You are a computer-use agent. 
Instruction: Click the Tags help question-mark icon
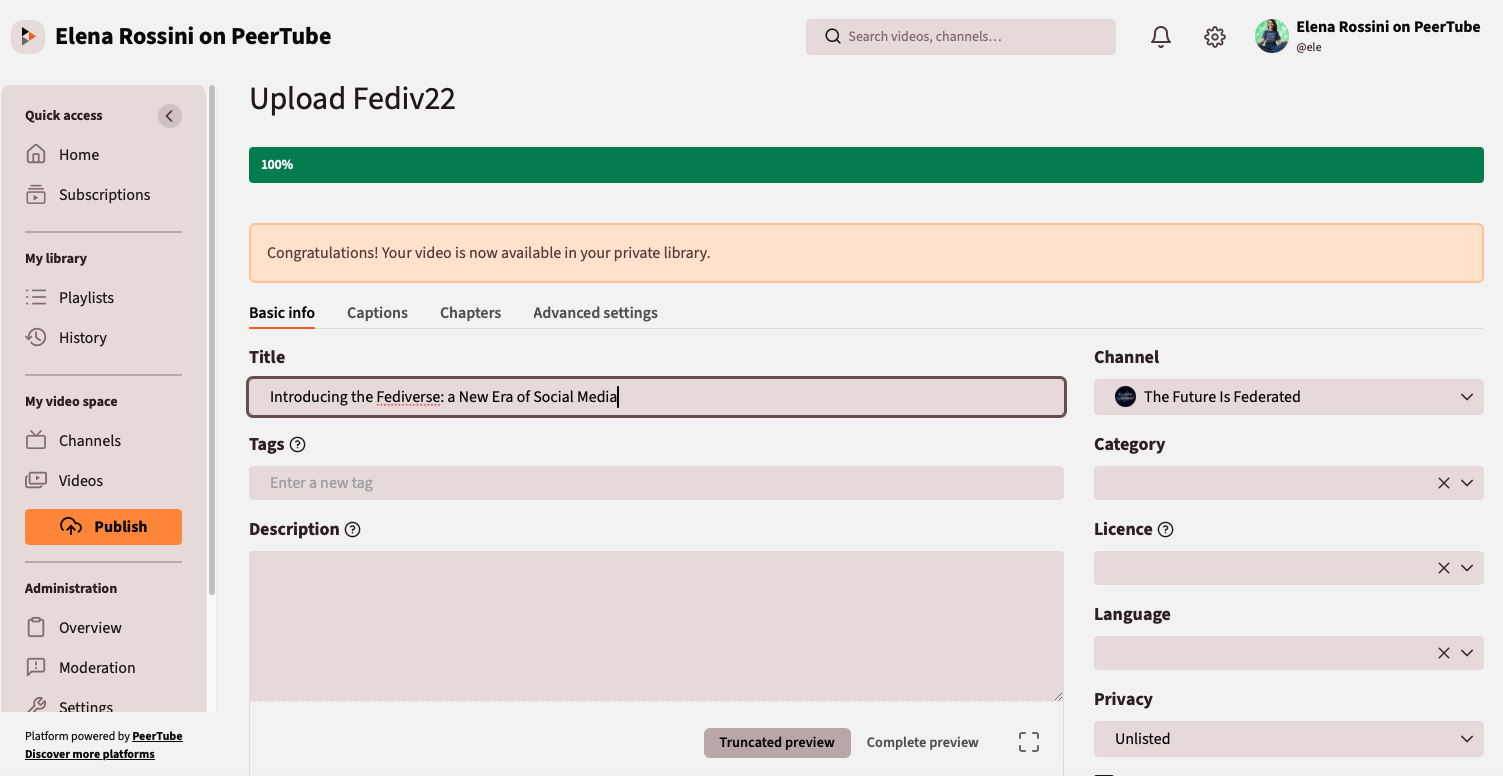tap(297, 445)
